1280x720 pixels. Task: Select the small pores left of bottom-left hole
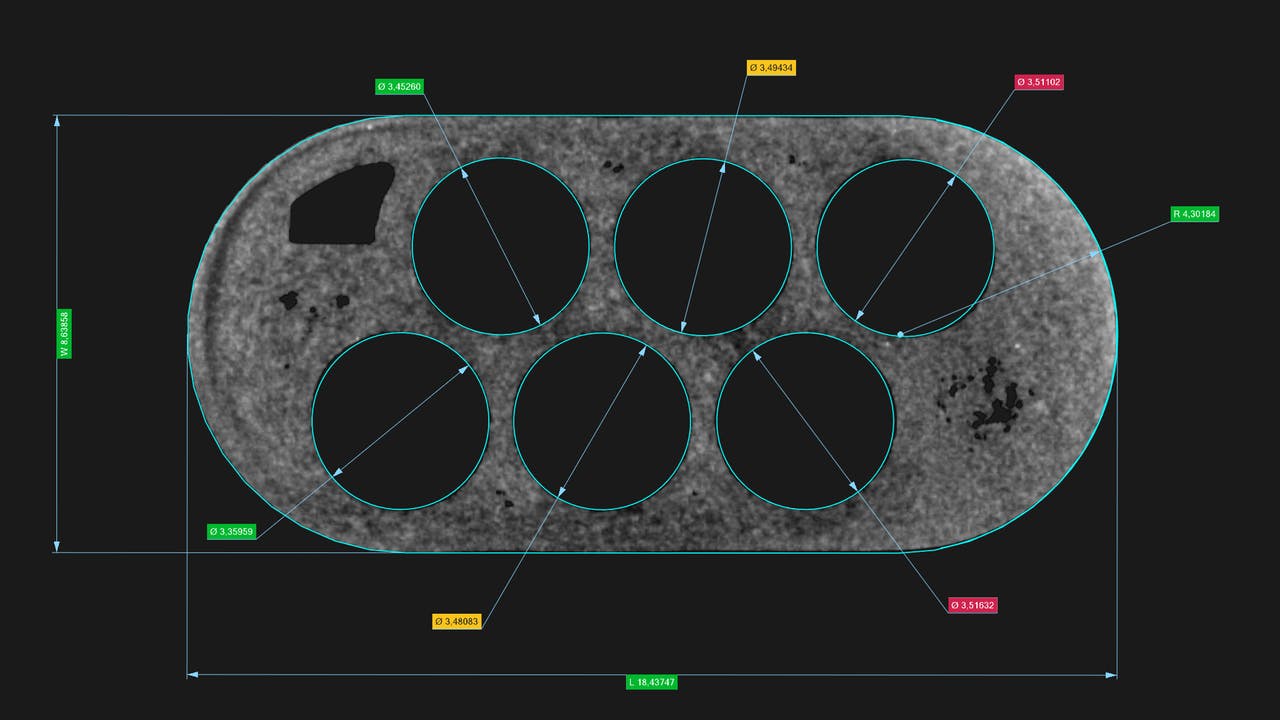tap(312, 302)
